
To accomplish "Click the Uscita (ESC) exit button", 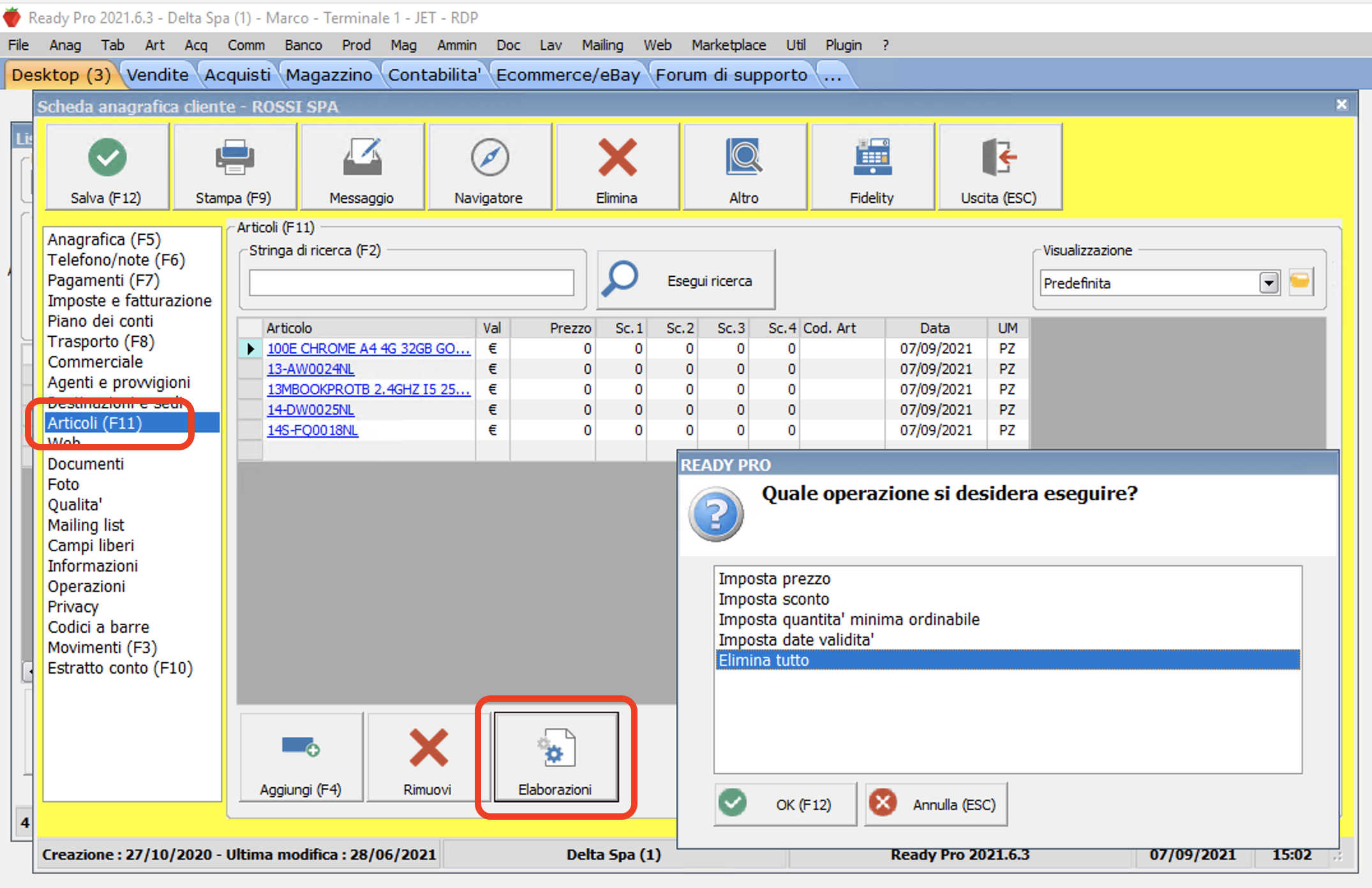I will pos(1000,167).
